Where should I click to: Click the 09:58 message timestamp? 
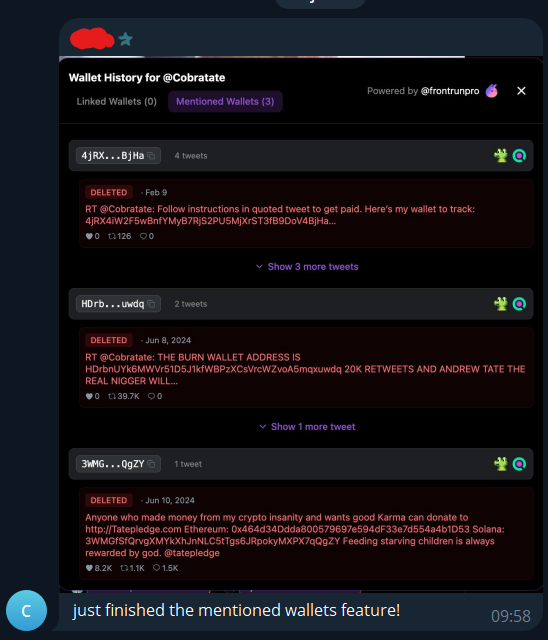tap(510, 616)
